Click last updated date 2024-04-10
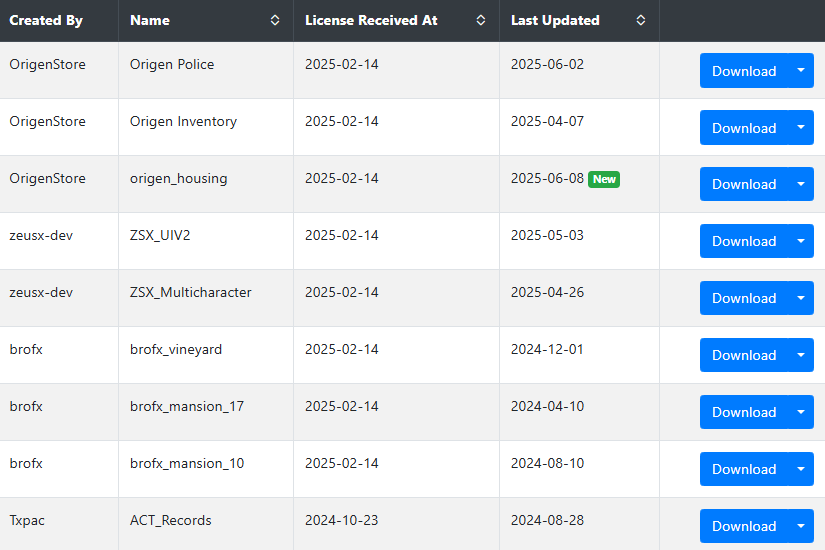825x550 pixels. [x=547, y=406]
